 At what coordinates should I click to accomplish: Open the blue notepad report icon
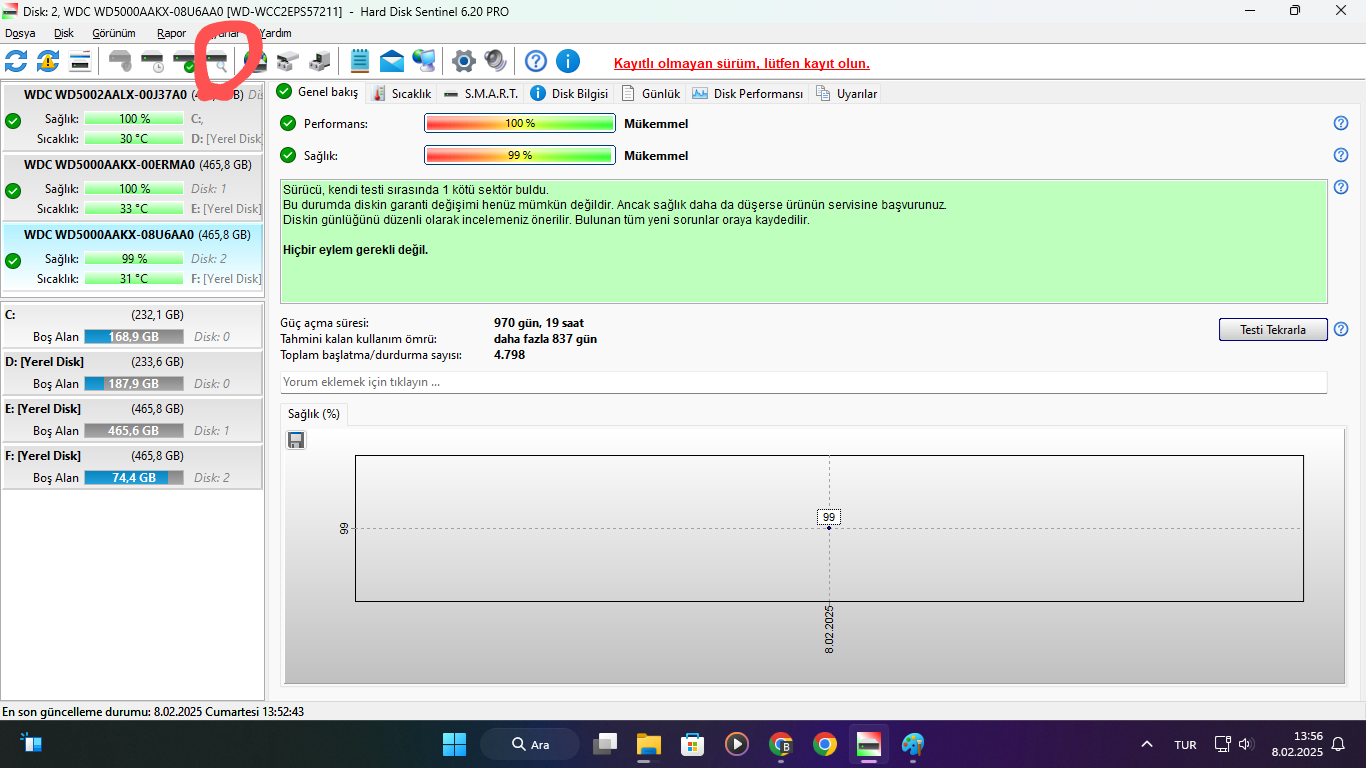[360, 61]
